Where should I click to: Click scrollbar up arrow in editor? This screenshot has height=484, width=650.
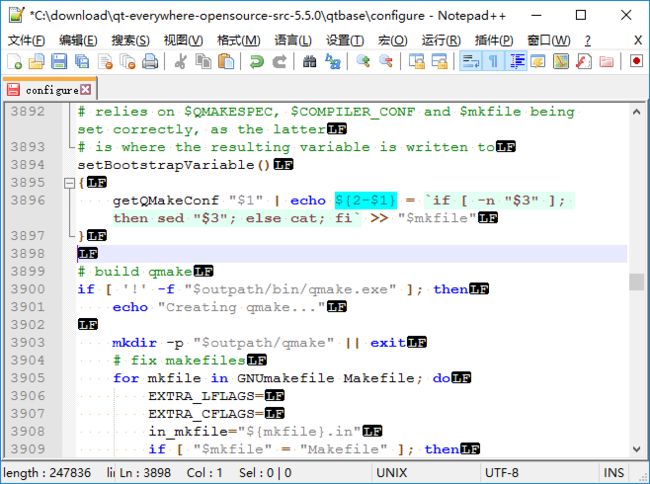[636, 111]
